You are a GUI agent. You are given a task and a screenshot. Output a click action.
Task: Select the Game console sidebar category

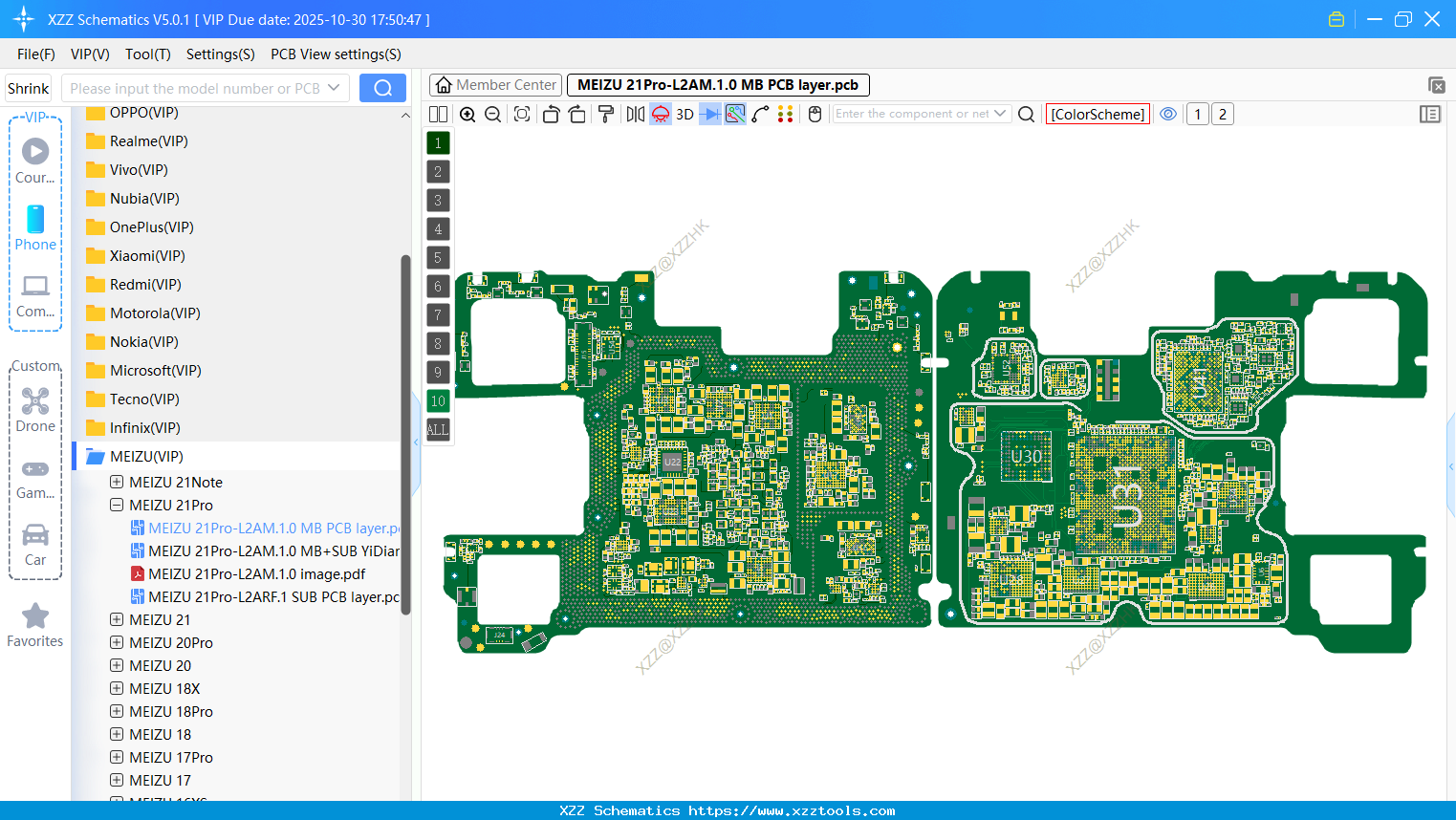35,478
